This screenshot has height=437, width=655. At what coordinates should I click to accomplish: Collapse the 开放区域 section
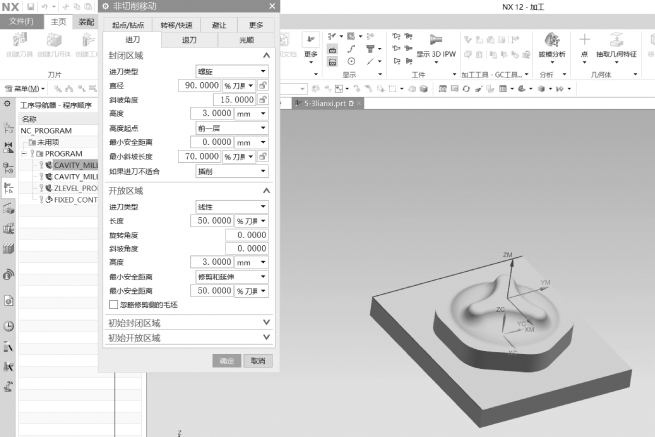(266, 190)
